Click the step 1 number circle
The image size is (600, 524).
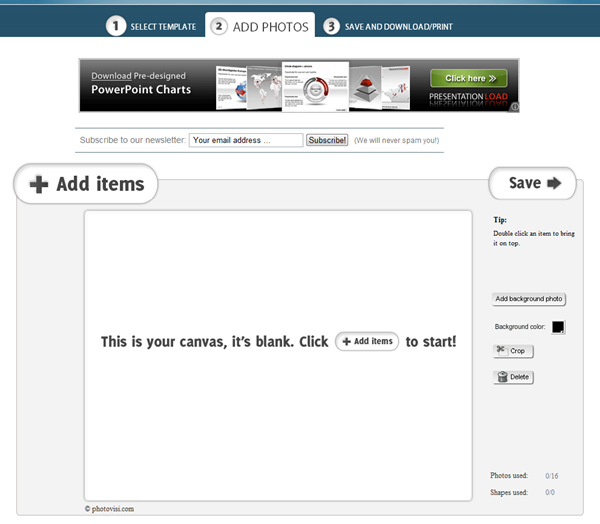[116, 26]
